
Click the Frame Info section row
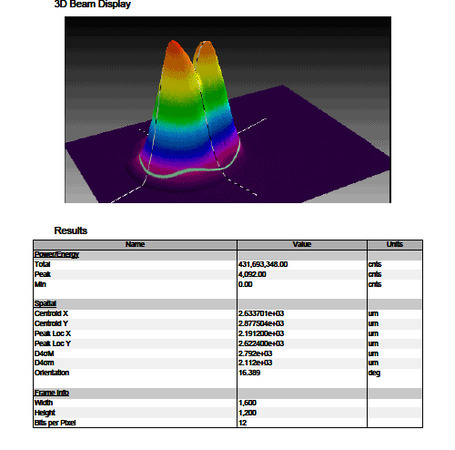coord(228,393)
